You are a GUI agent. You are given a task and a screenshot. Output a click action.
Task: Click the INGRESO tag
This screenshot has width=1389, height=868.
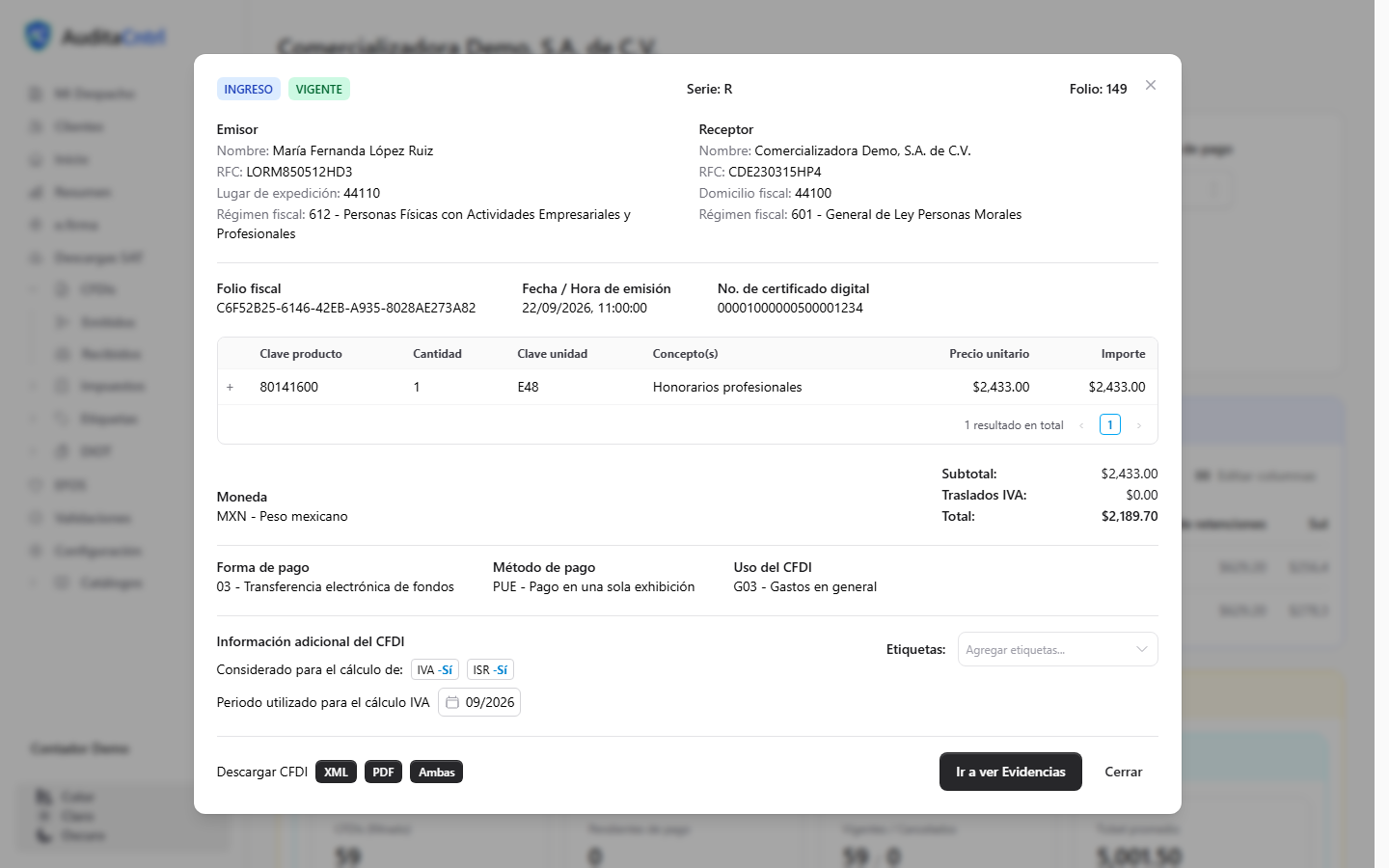pos(248,89)
